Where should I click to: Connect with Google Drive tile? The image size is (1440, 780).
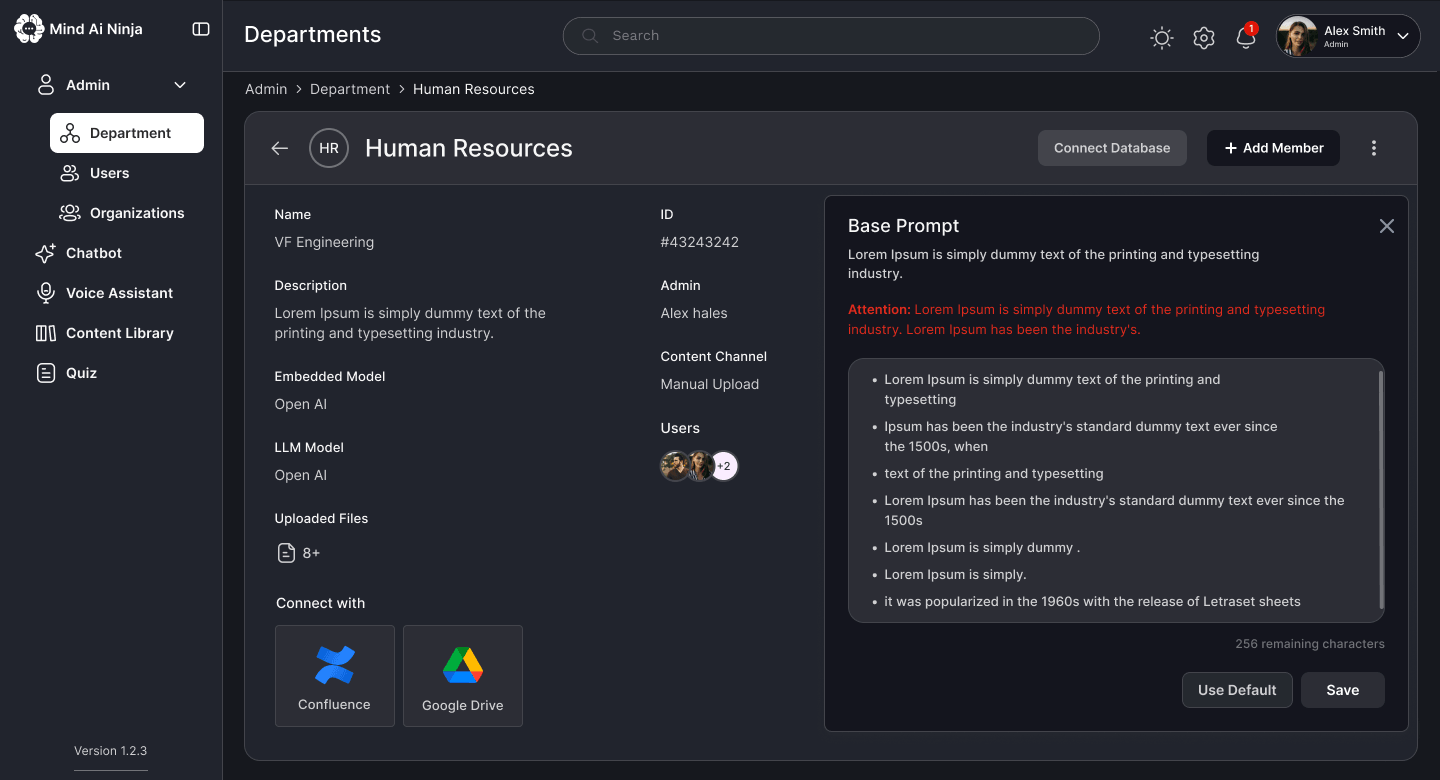463,676
